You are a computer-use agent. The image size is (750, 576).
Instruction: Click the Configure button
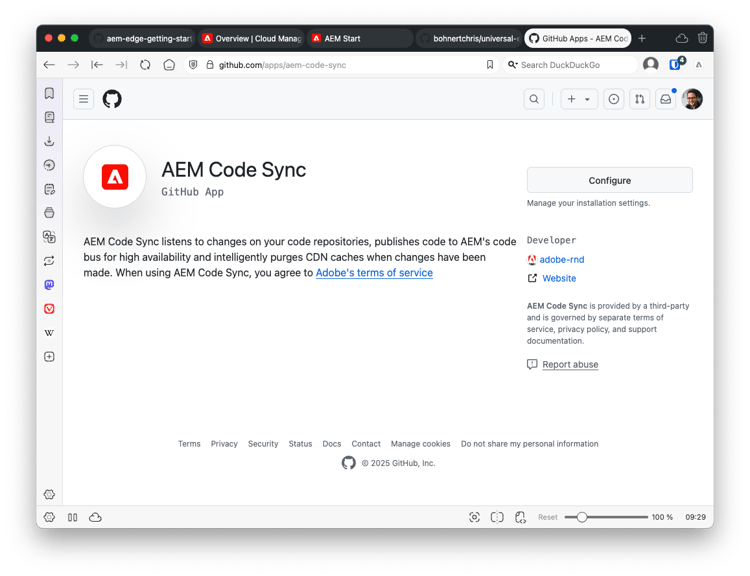pos(610,180)
